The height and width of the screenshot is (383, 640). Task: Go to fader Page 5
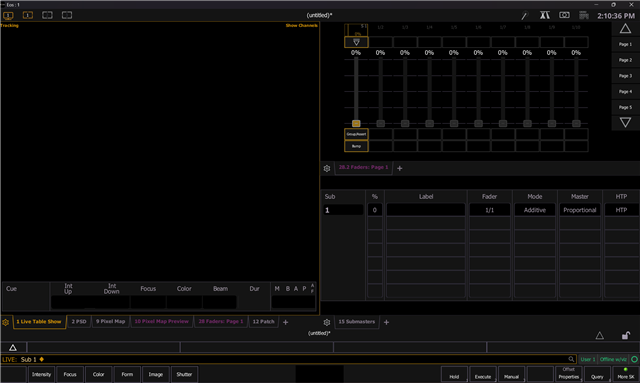click(x=625, y=107)
